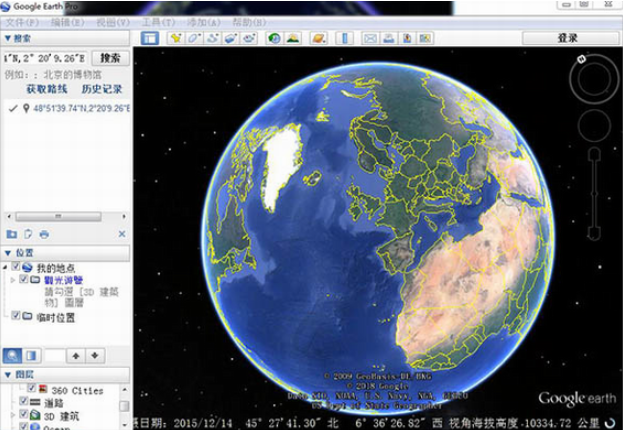
Task: Toggle the 临时位置 checkbox
Action: coord(15,317)
